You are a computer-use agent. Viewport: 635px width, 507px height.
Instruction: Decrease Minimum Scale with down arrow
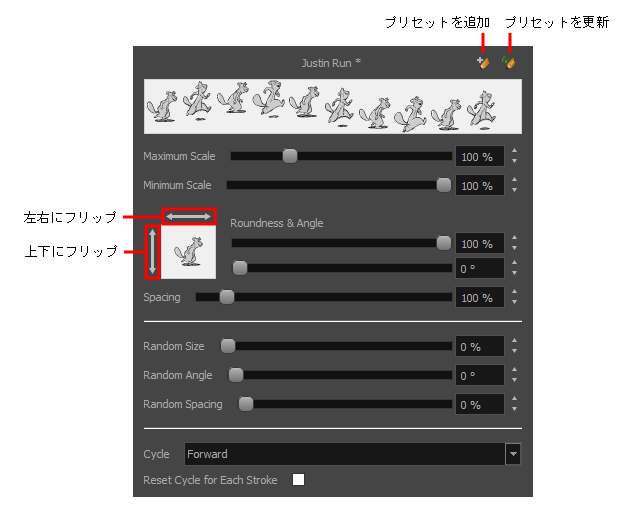pyautogui.click(x=514, y=190)
